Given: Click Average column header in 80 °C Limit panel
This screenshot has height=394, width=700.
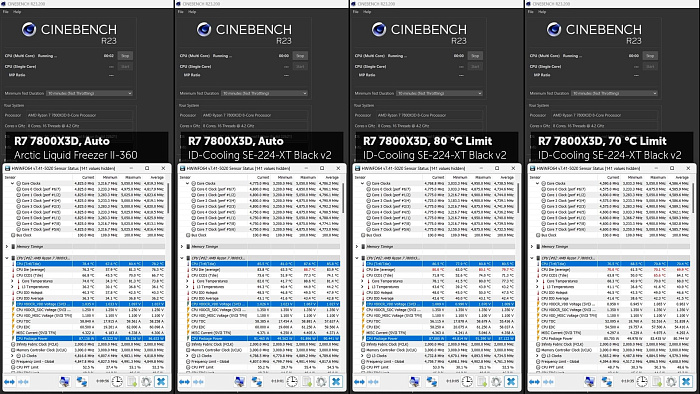Looking at the screenshot, I should tap(506, 177).
